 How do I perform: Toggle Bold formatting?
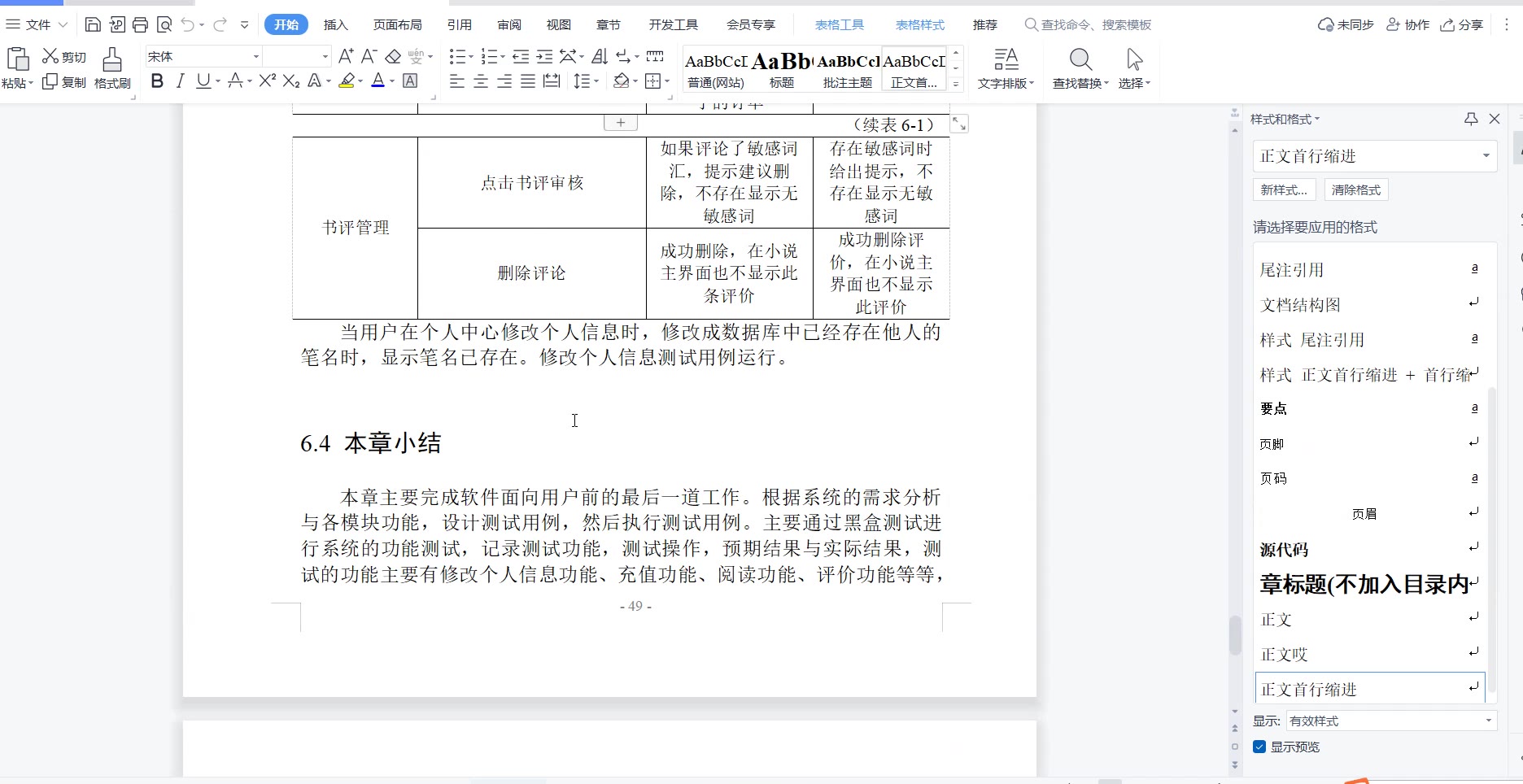(157, 81)
